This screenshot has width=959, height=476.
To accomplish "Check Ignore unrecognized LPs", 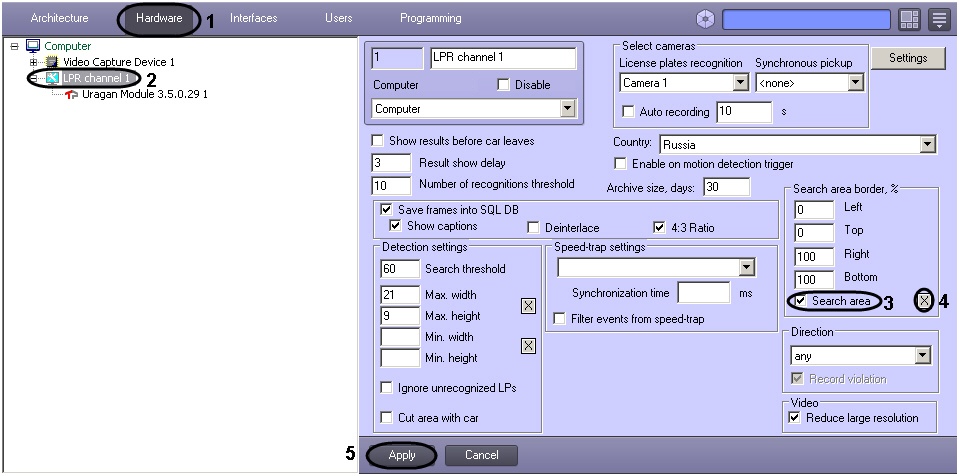I will 386,388.
